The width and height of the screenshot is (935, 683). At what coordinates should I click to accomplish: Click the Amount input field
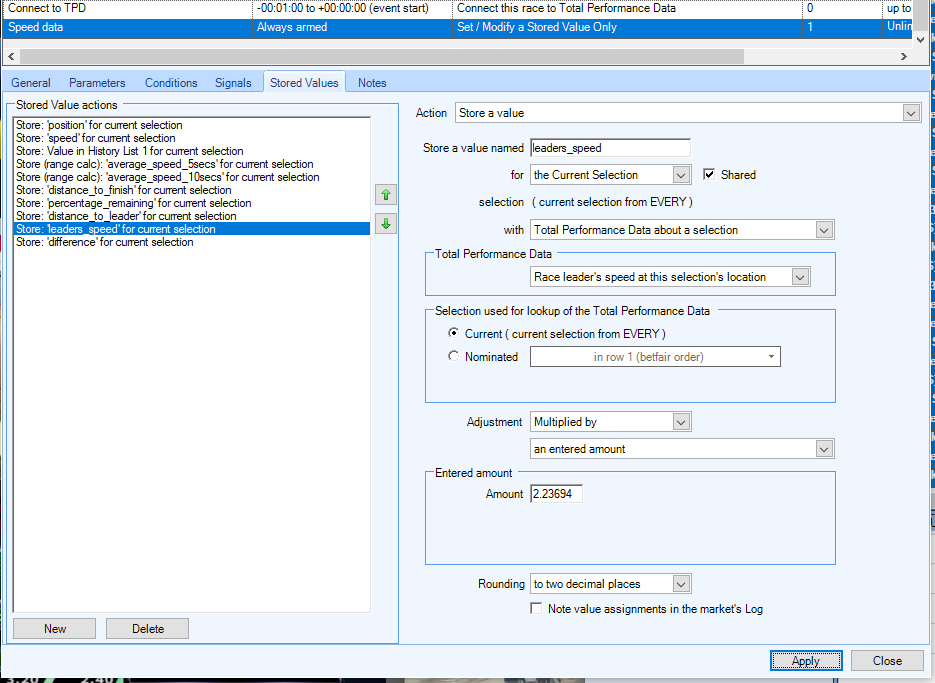[x=556, y=494]
